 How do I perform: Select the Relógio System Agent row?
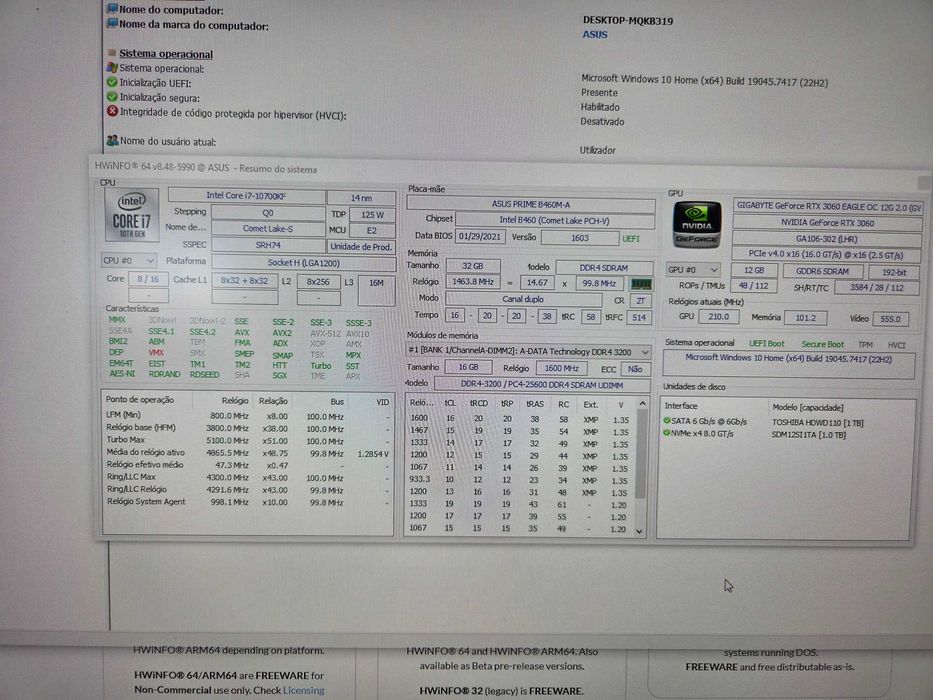pyautogui.click(x=248, y=502)
